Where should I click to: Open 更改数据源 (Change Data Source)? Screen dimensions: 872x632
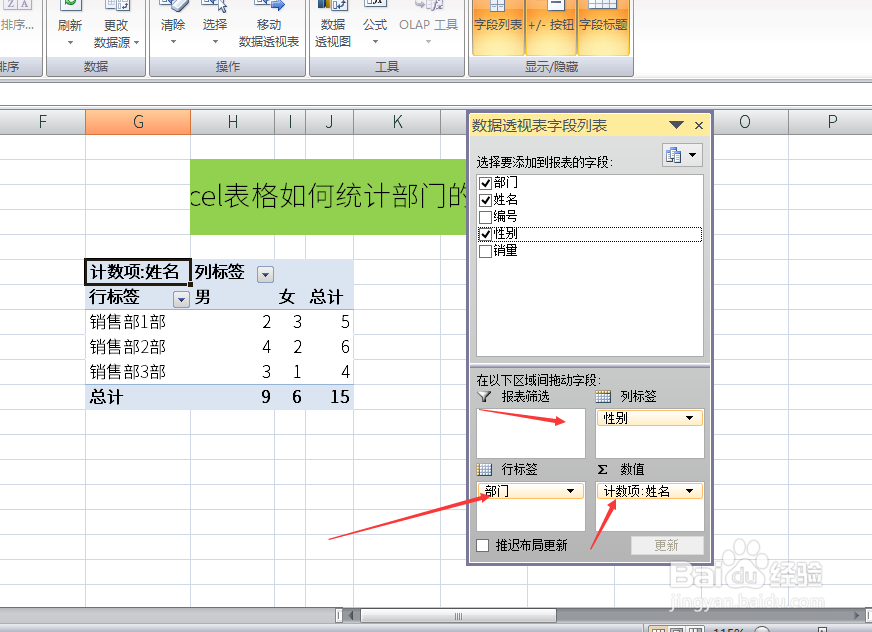(x=116, y=25)
